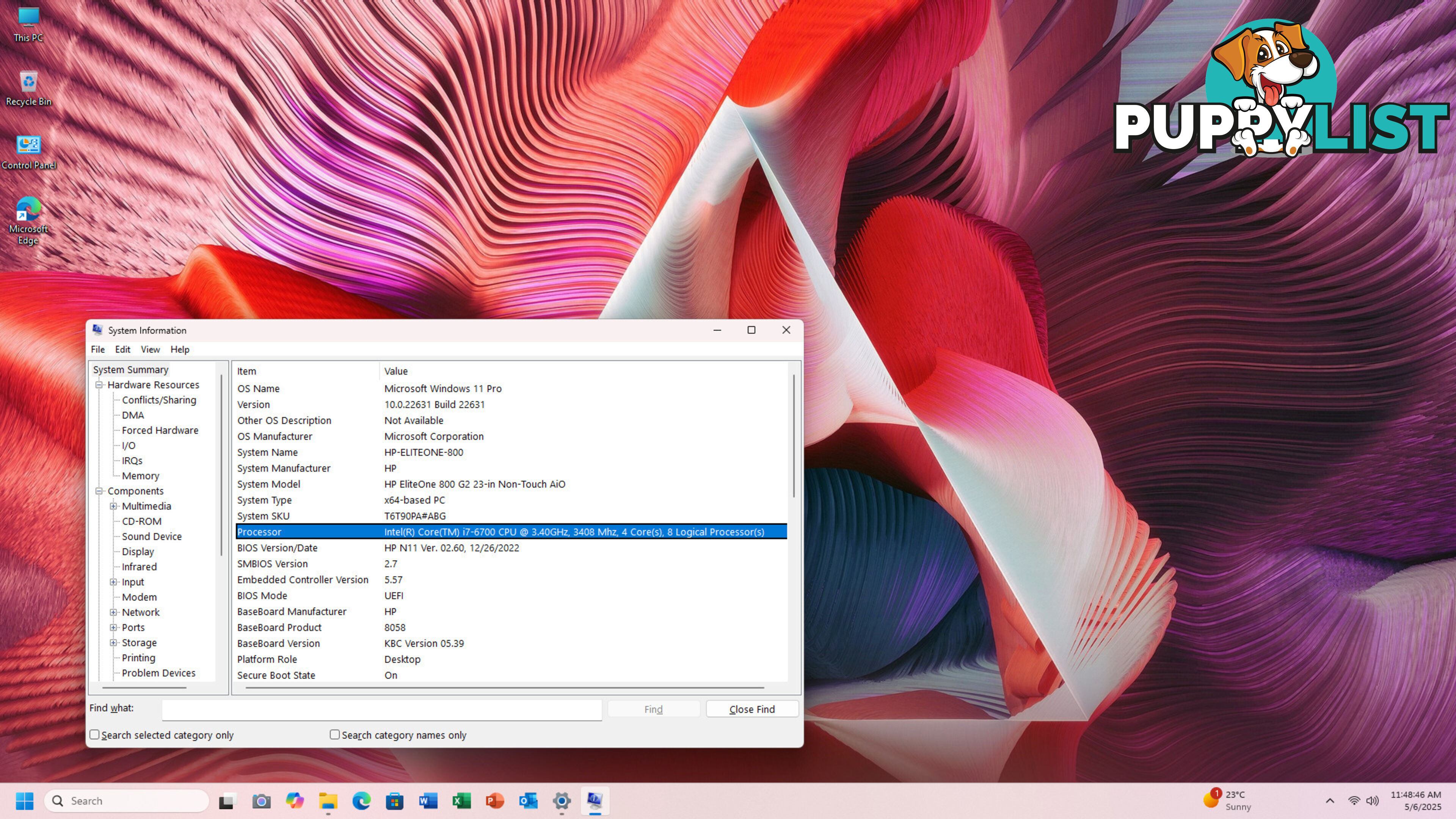Launch Word from taskbar
Screen dimensions: 1456x819
tap(428, 800)
